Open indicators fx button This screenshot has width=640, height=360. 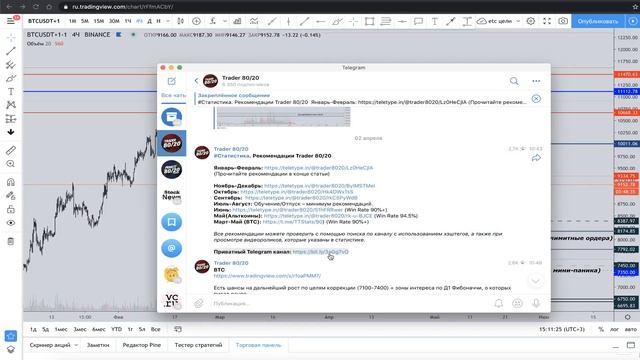[213, 21]
